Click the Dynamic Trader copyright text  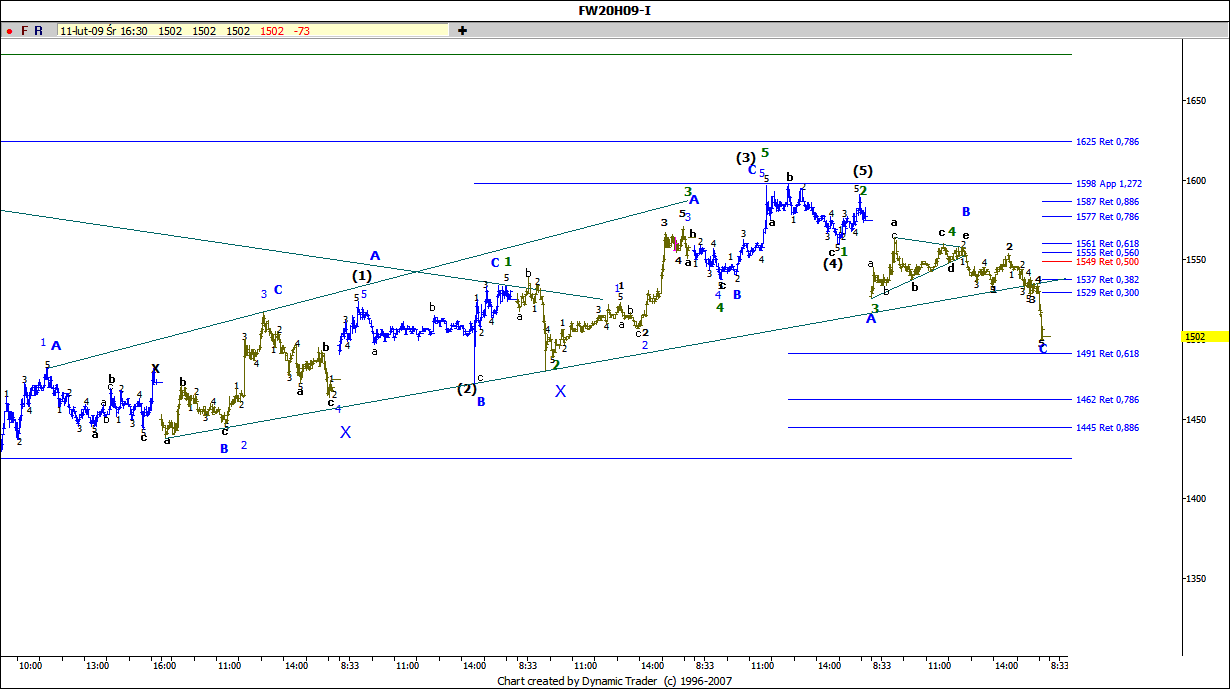(x=615, y=680)
